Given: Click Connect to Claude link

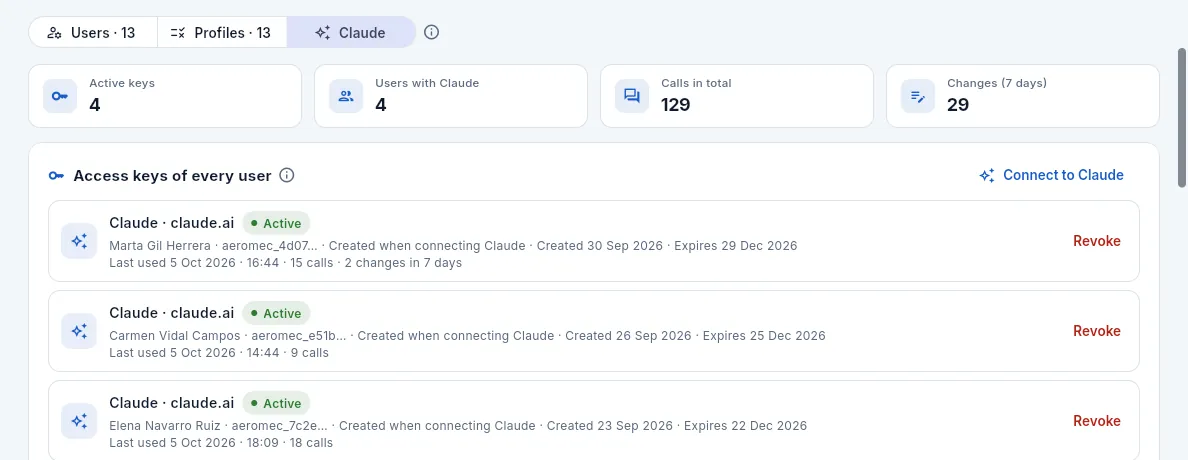Looking at the screenshot, I should coord(1051,175).
